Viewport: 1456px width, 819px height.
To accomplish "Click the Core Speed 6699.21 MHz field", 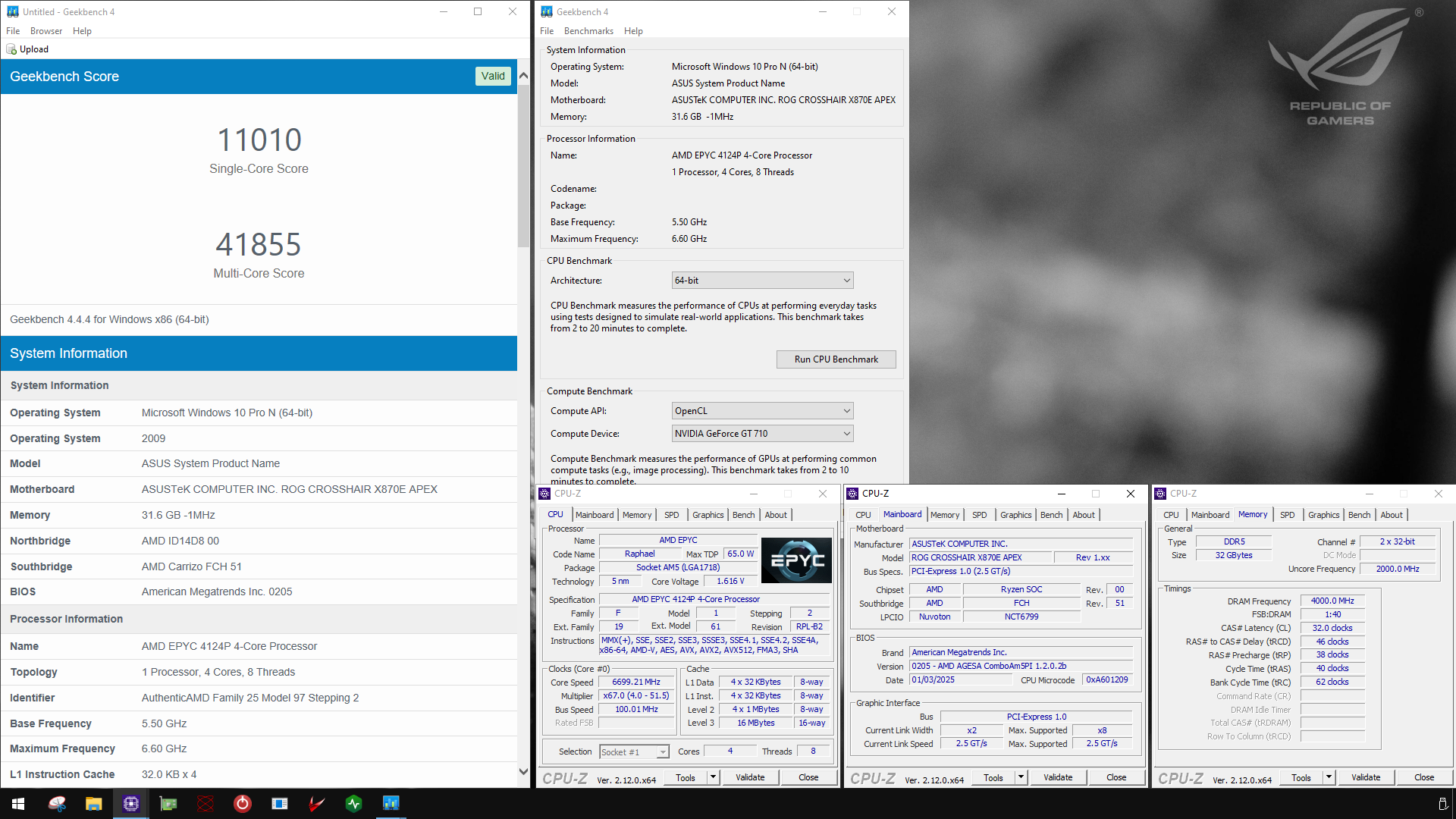I will coord(636,682).
